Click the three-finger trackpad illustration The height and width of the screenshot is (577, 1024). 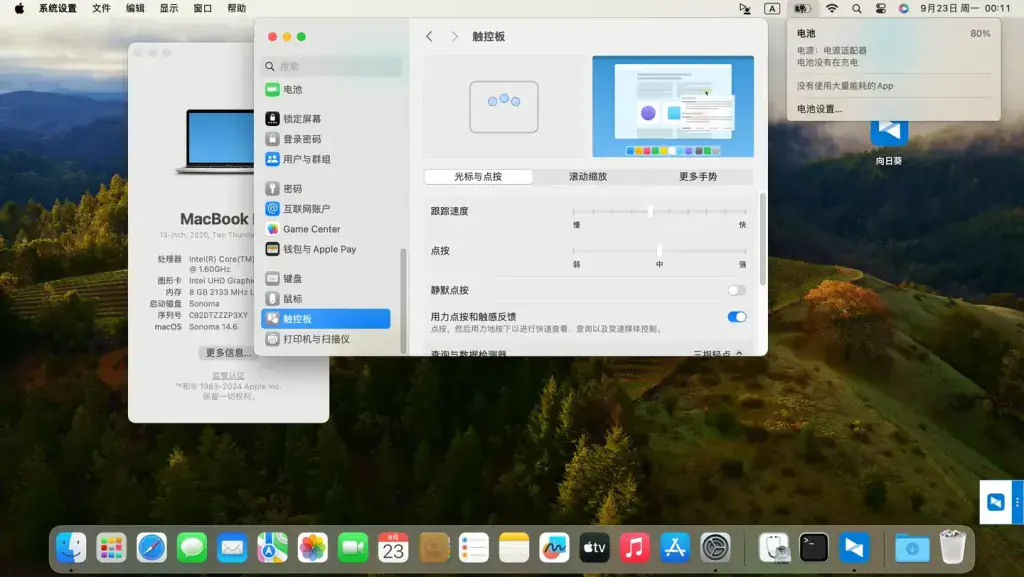(x=504, y=106)
